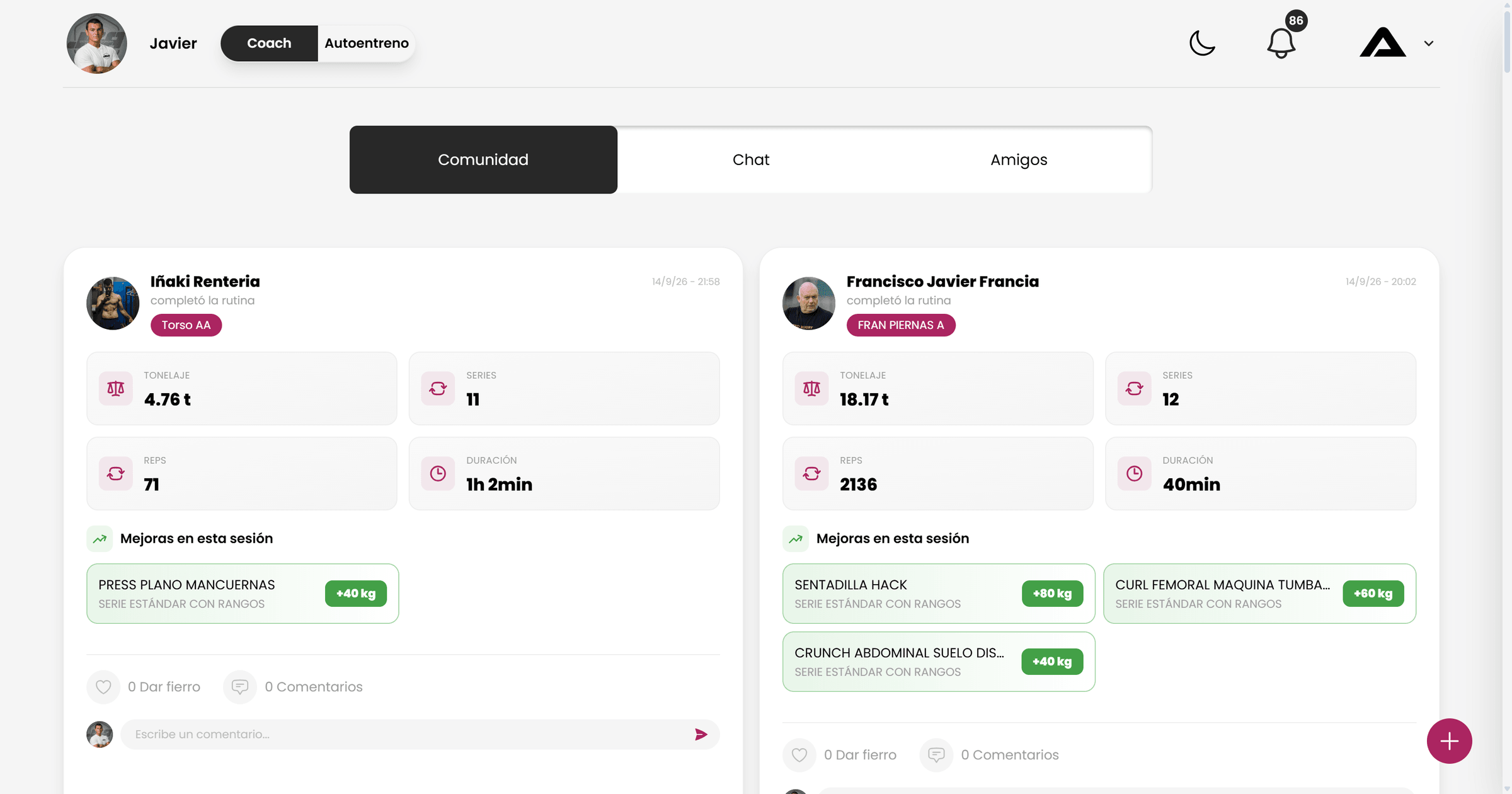
Task: Switch to Coach mode
Action: click(269, 43)
